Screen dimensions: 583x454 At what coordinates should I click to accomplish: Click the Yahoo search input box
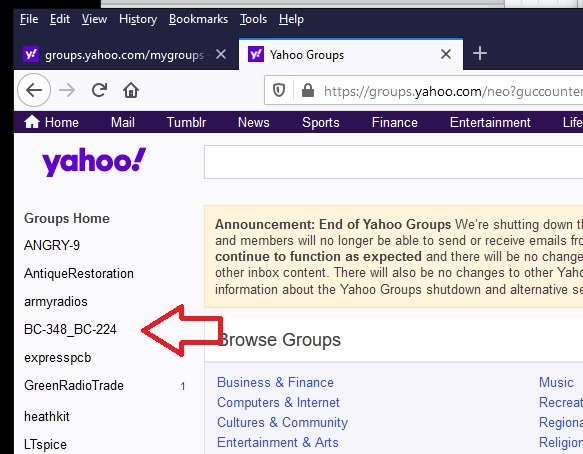pyautogui.click(x=393, y=162)
